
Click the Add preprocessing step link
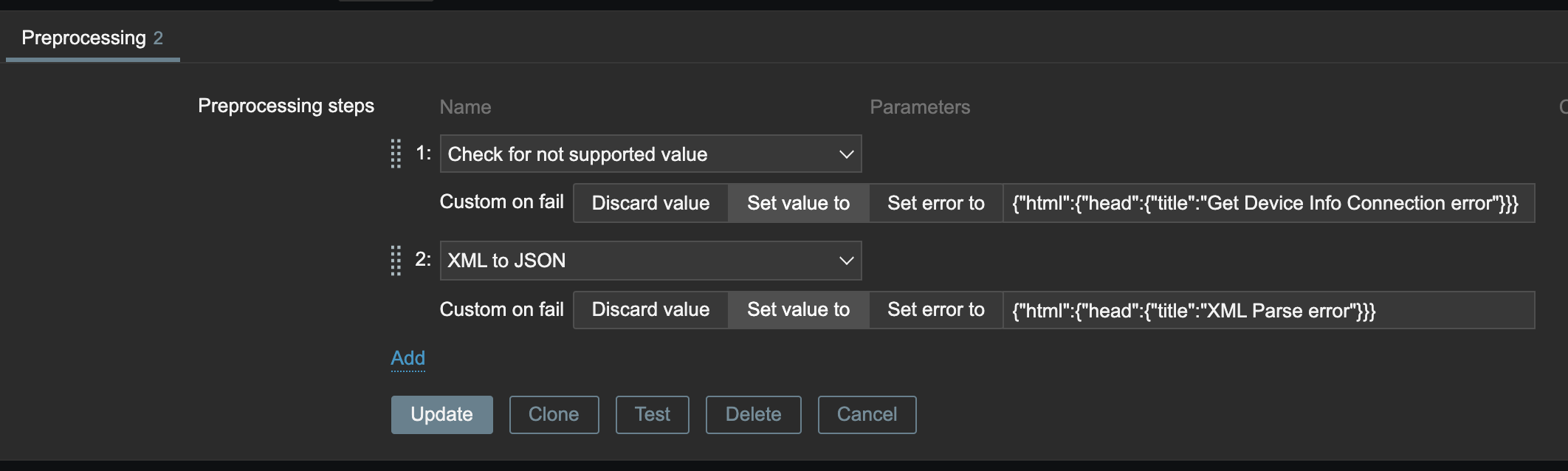click(408, 358)
